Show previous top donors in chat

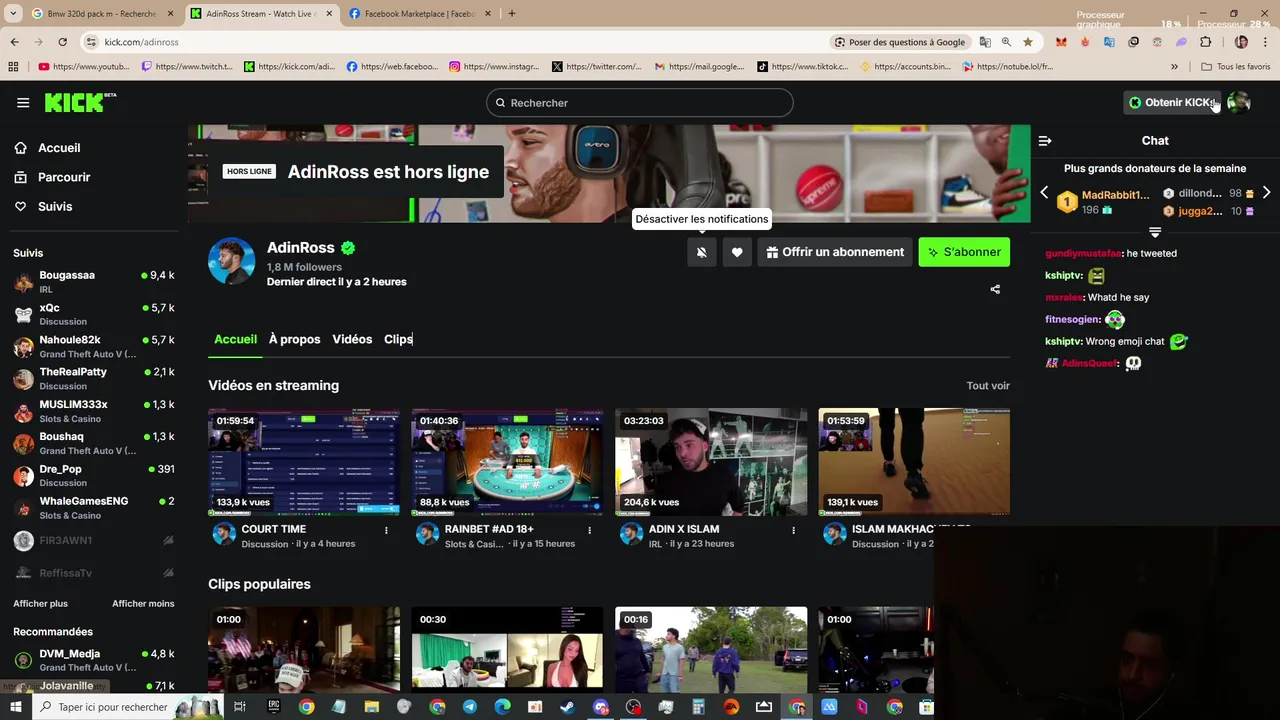[x=1044, y=192]
